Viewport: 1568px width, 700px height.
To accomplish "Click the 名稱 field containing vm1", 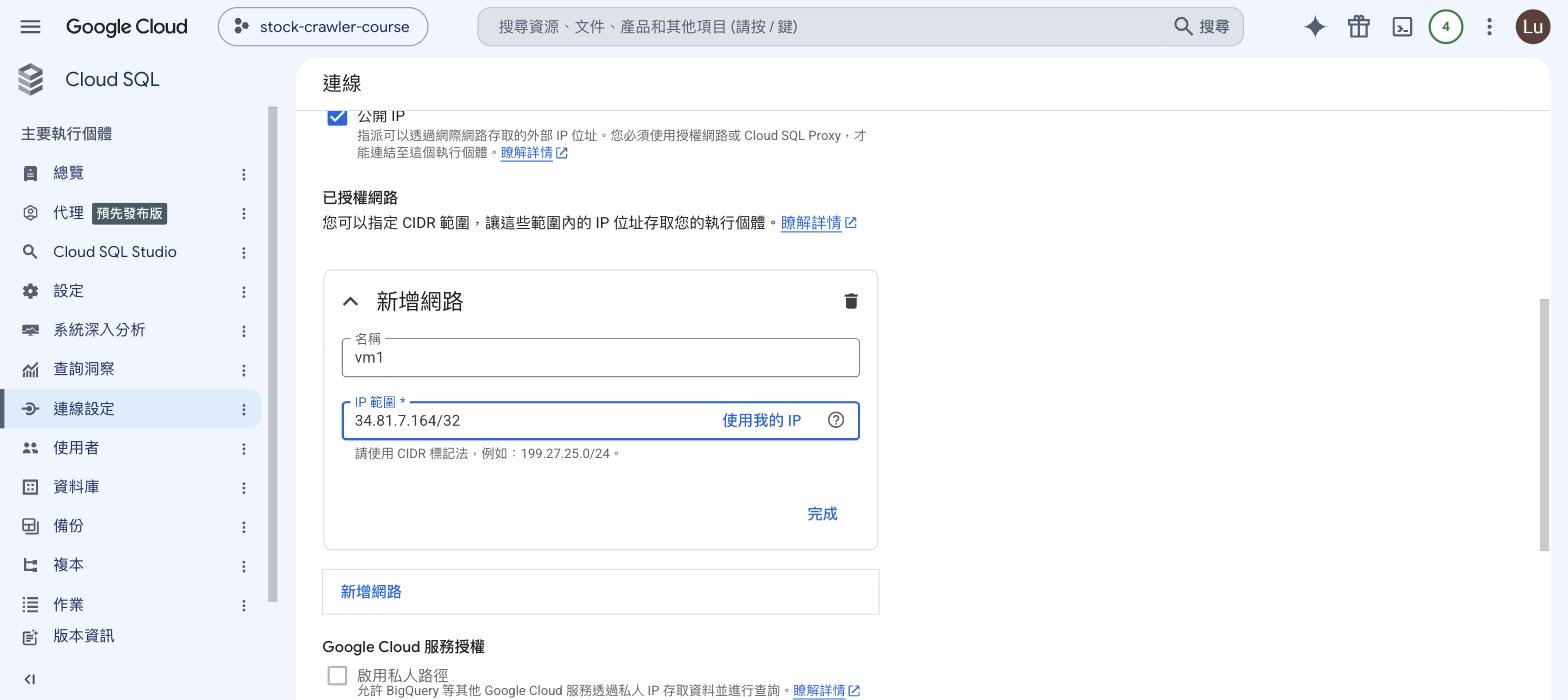I will [600, 358].
